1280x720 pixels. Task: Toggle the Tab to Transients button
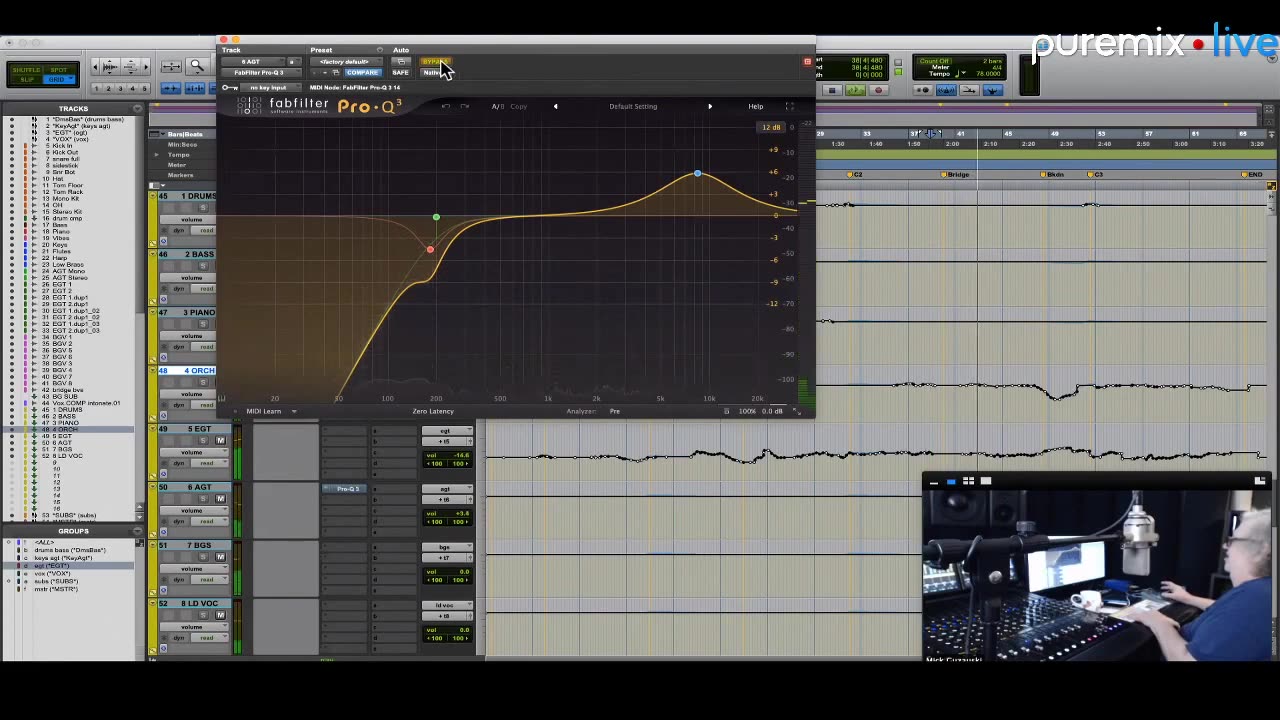pyautogui.click(x=170, y=88)
